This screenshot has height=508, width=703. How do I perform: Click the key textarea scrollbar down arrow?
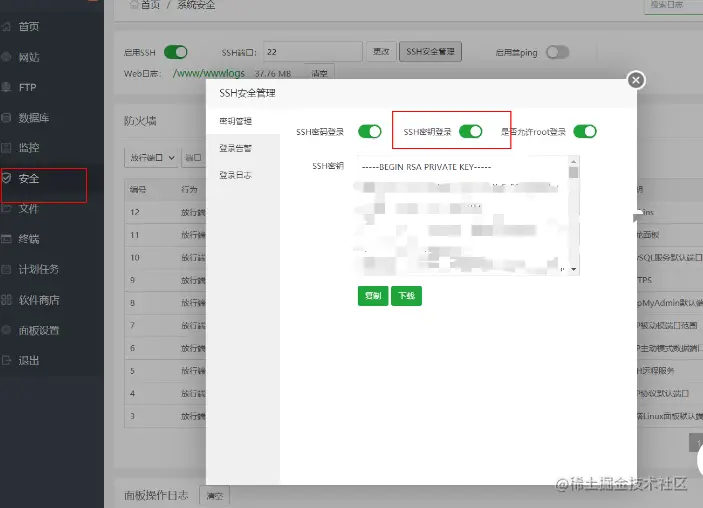click(x=573, y=269)
